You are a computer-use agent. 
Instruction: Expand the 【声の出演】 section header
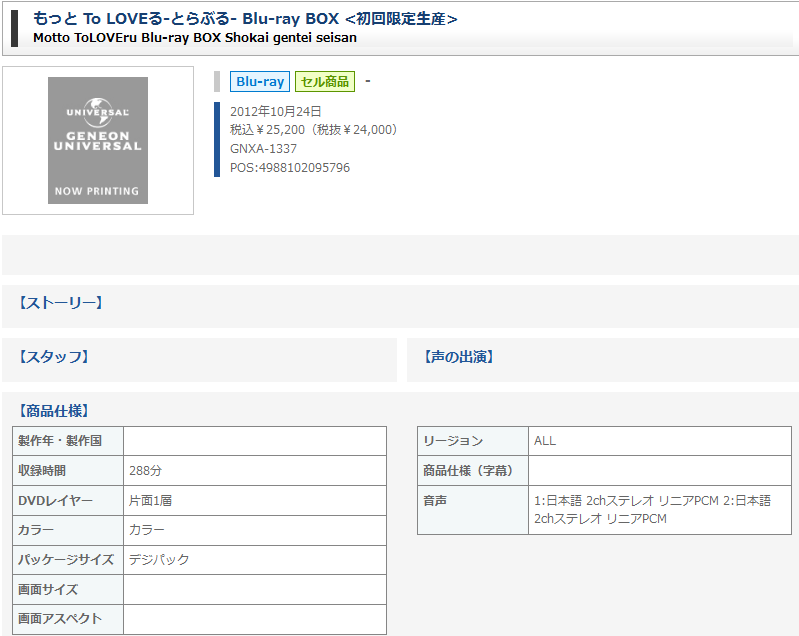(x=458, y=356)
